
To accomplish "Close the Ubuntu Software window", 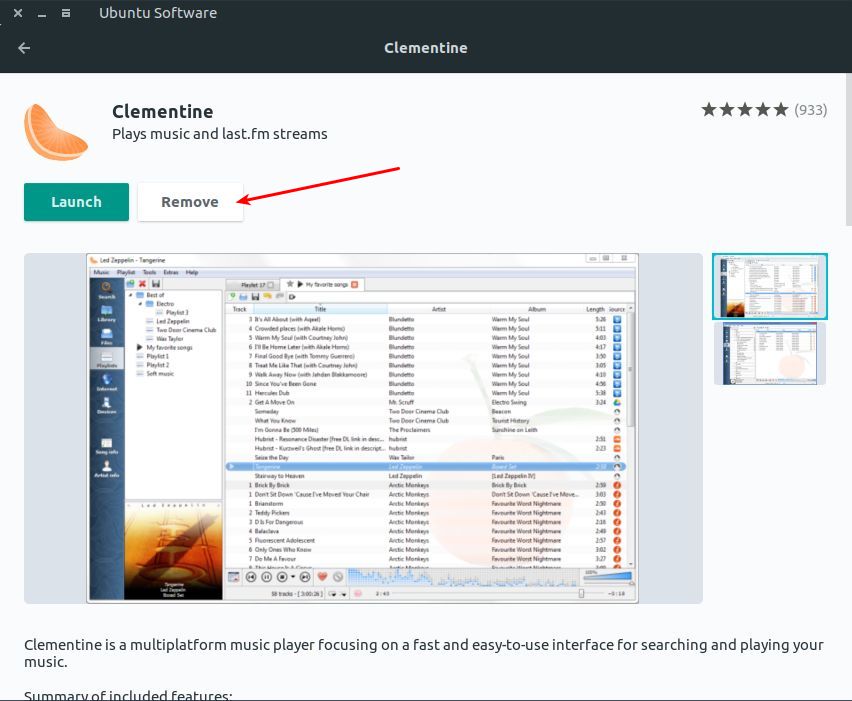I will pyautogui.click(x=18, y=13).
